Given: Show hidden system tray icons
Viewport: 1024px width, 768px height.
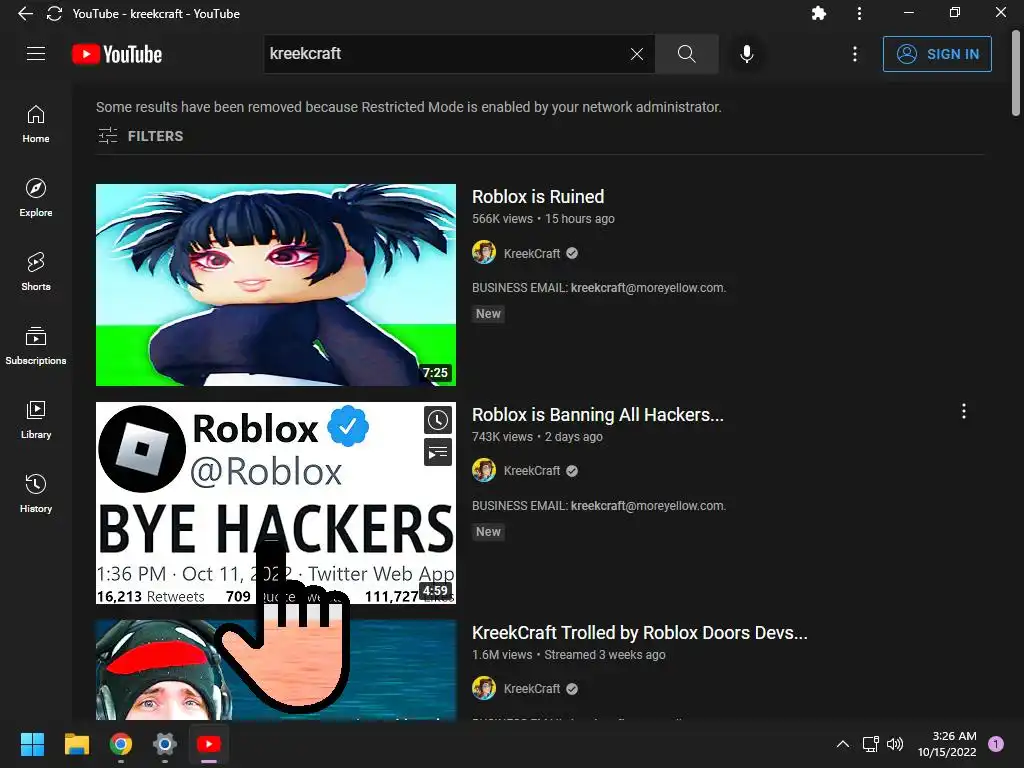Looking at the screenshot, I should point(843,744).
